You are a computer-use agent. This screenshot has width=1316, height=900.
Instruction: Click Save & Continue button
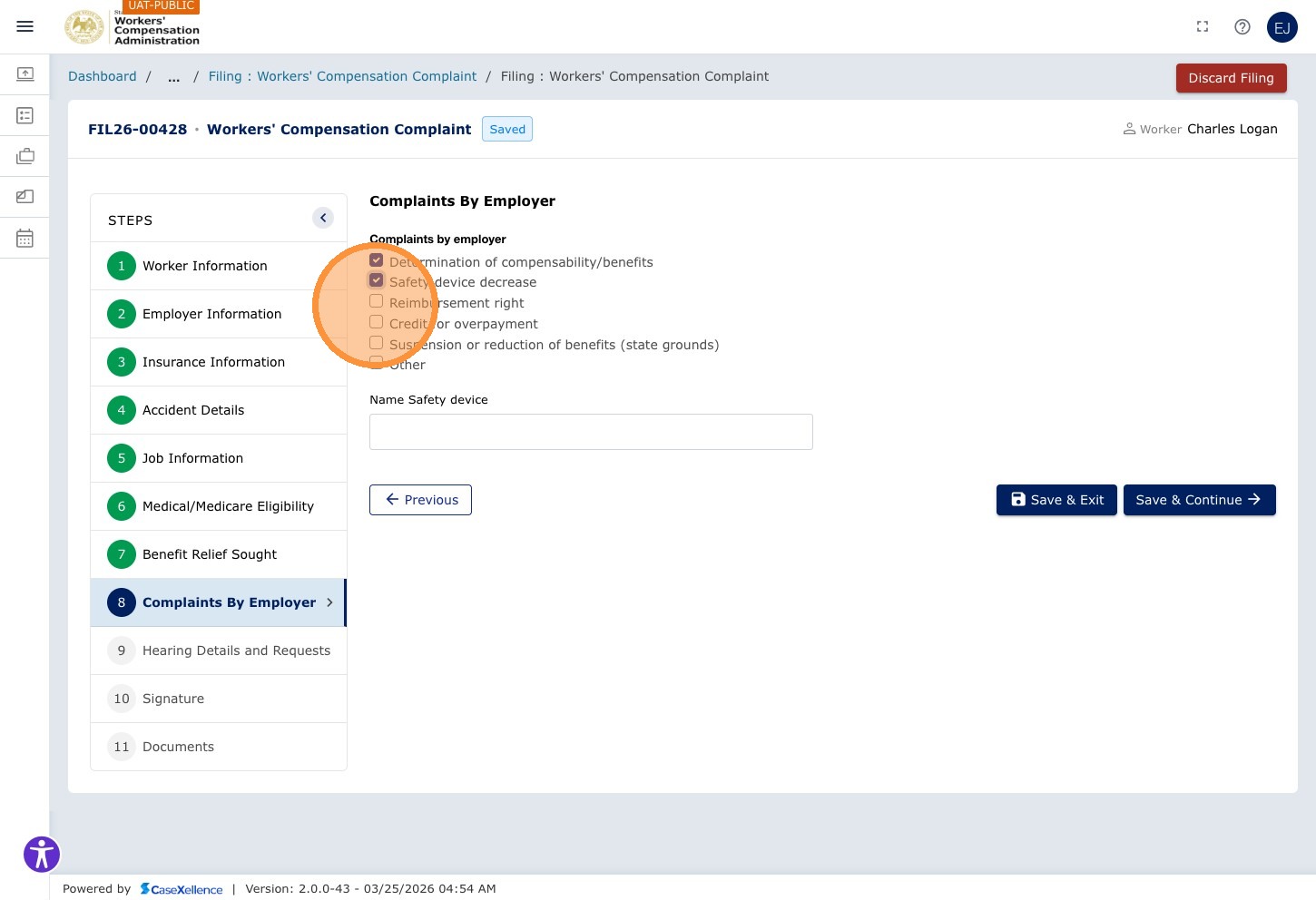1199,500
